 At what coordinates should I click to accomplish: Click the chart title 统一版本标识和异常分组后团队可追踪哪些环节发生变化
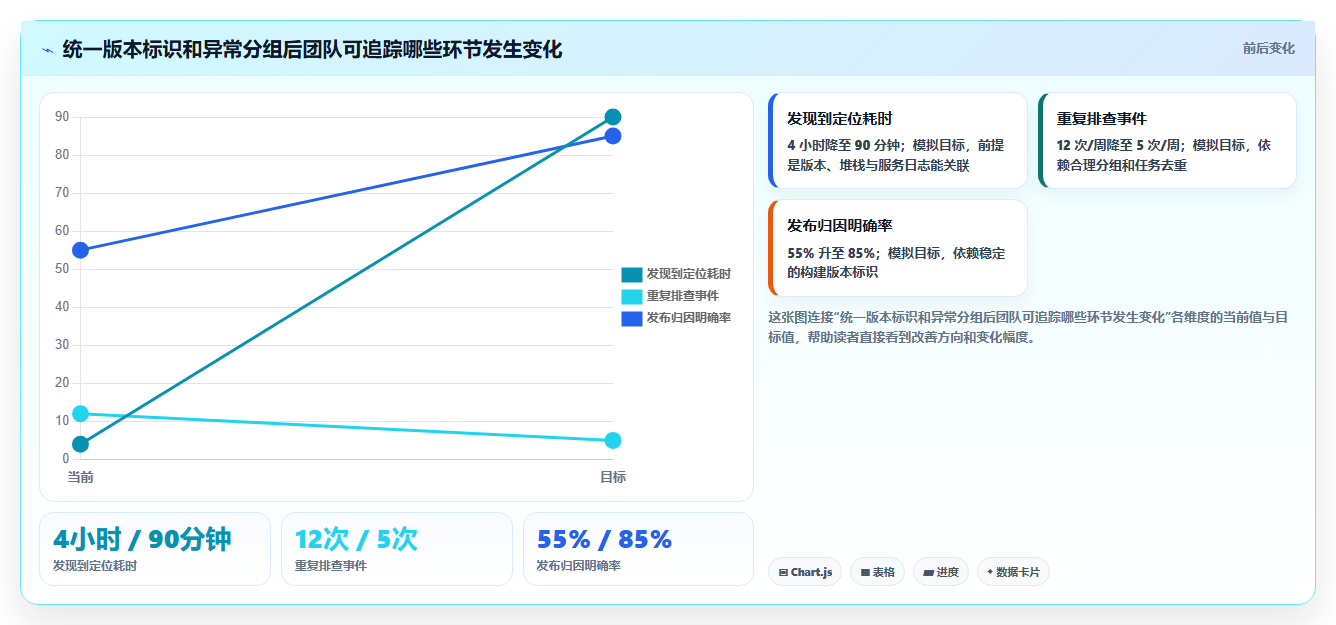click(312, 49)
